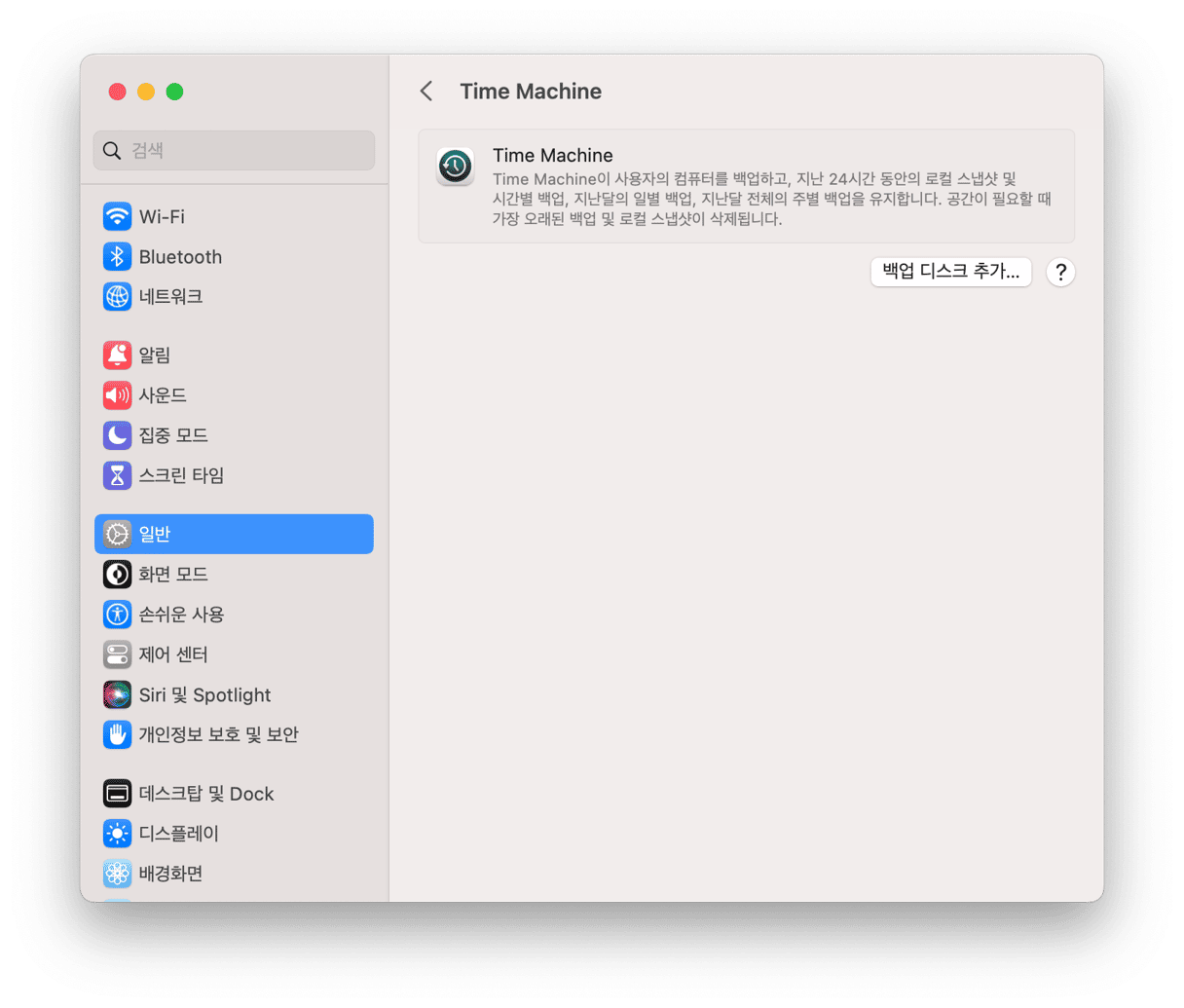Click the Wi-Fi icon in sidebar
Viewport: 1184px width, 1008px height.
[x=117, y=216]
